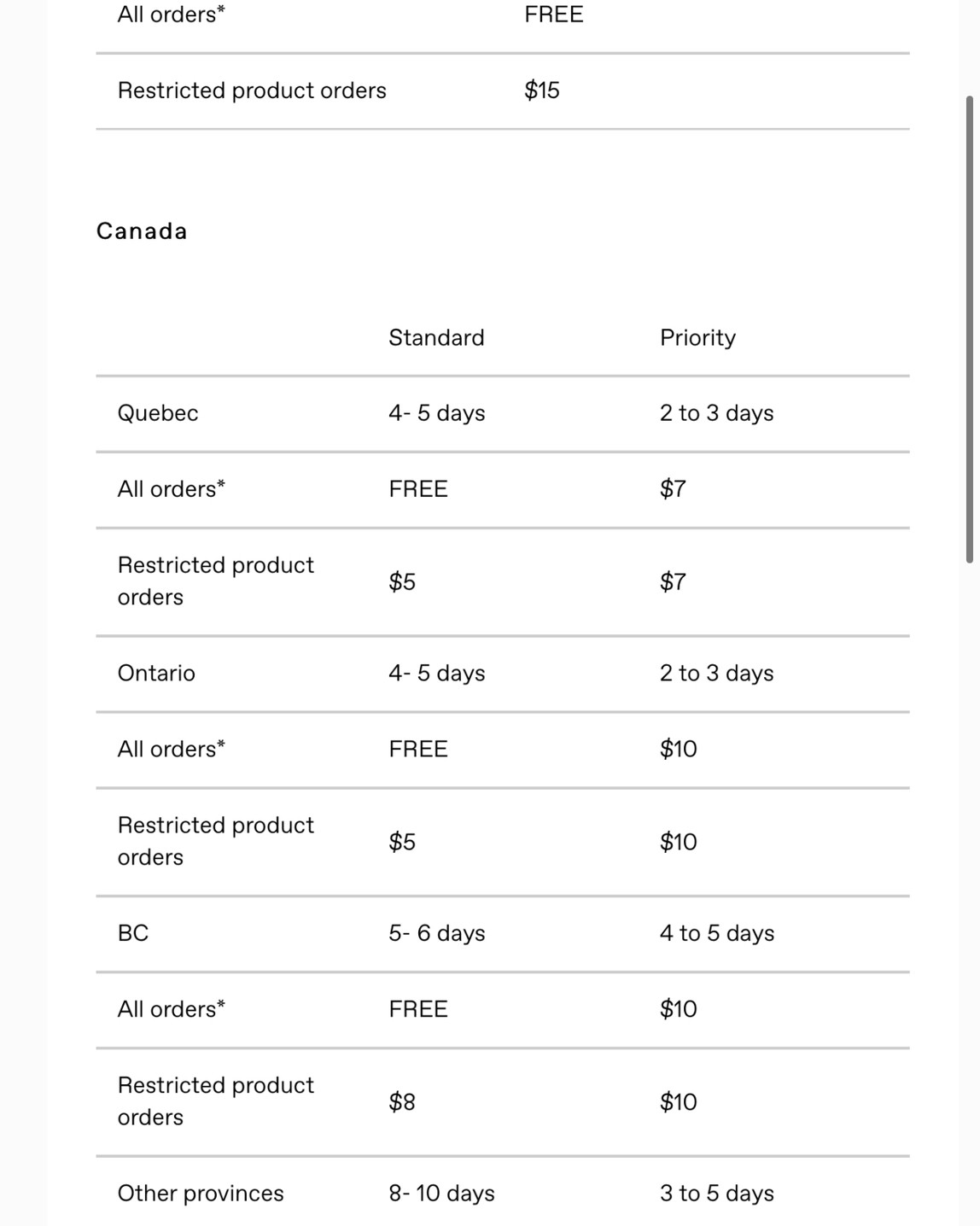Image resolution: width=980 pixels, height=1226 pixels.
Task: Click Quebec All orders $7 priority price
Action: click(673, 489)
